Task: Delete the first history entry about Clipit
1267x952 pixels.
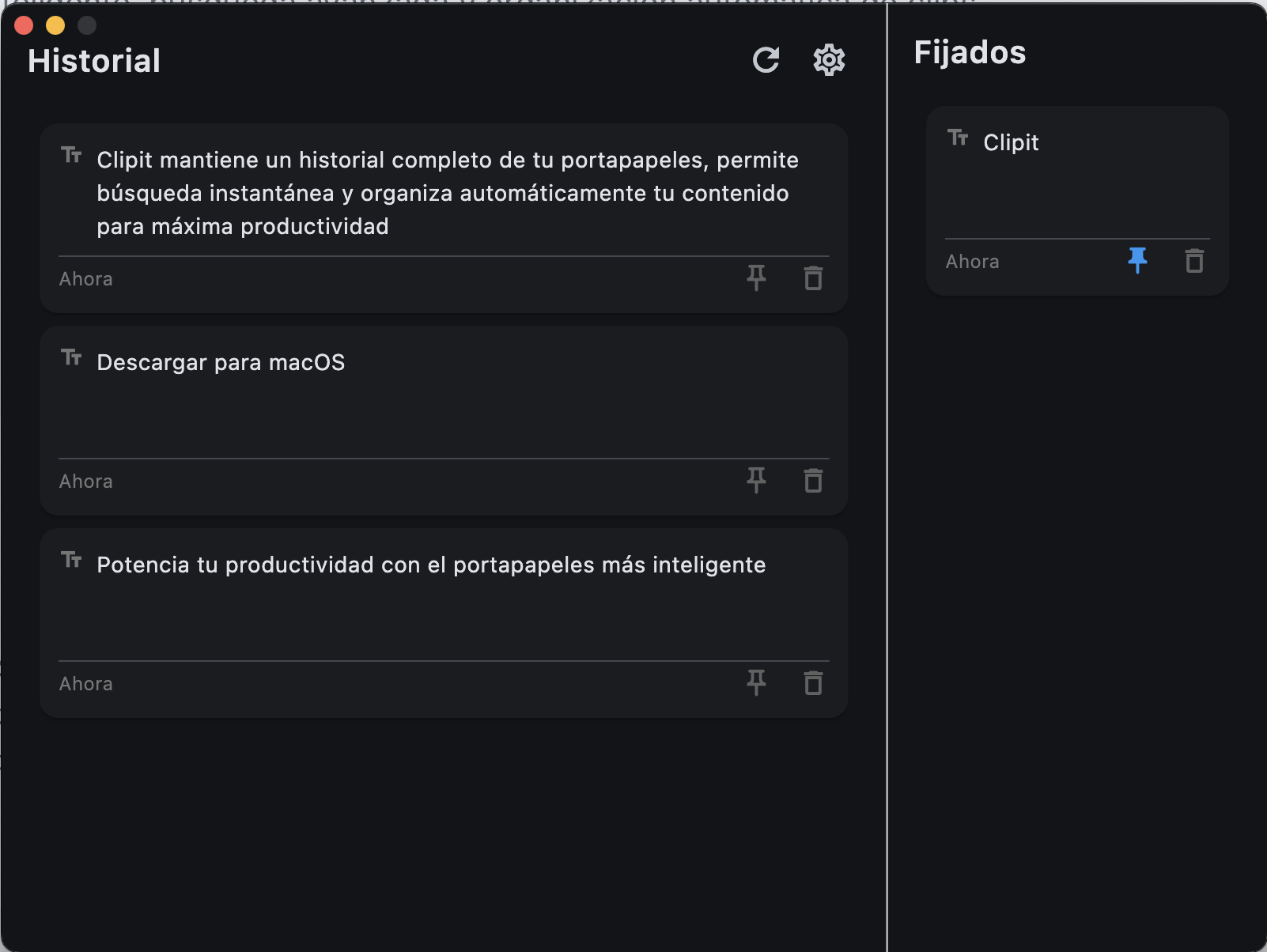Action: 813,278
